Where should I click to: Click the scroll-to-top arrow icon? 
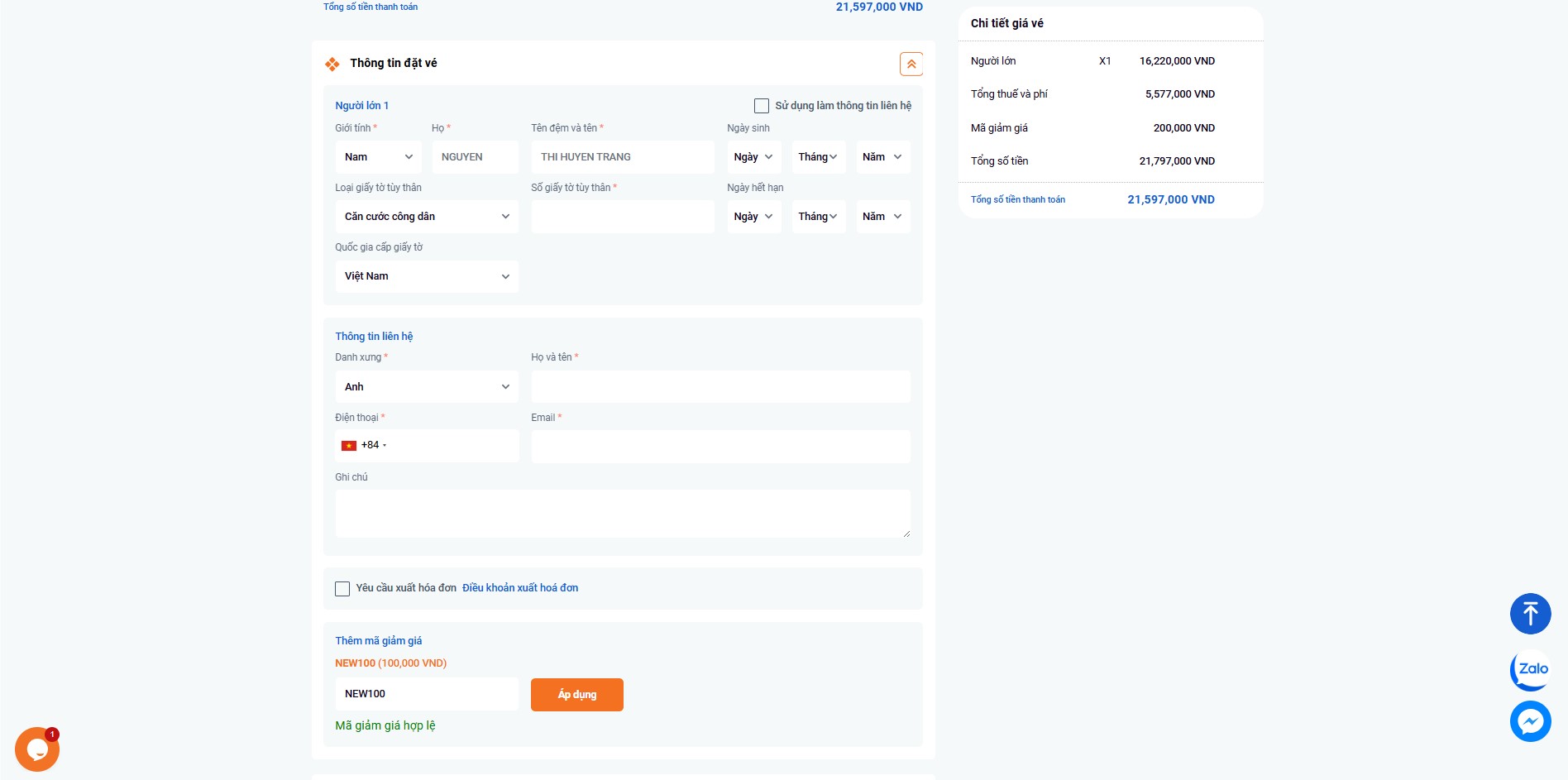(1530, 614)
